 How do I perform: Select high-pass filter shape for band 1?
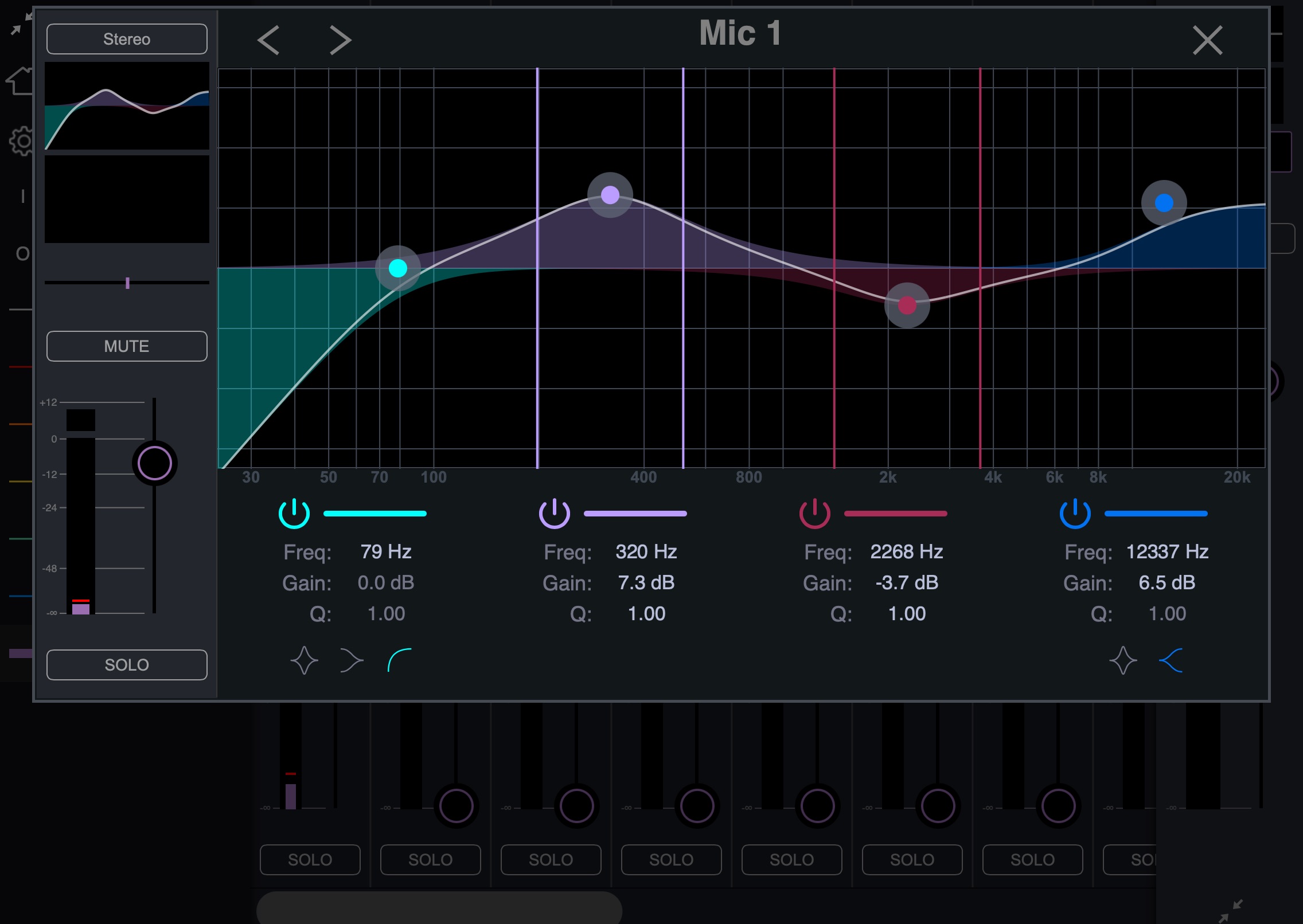tap(400, 660)
